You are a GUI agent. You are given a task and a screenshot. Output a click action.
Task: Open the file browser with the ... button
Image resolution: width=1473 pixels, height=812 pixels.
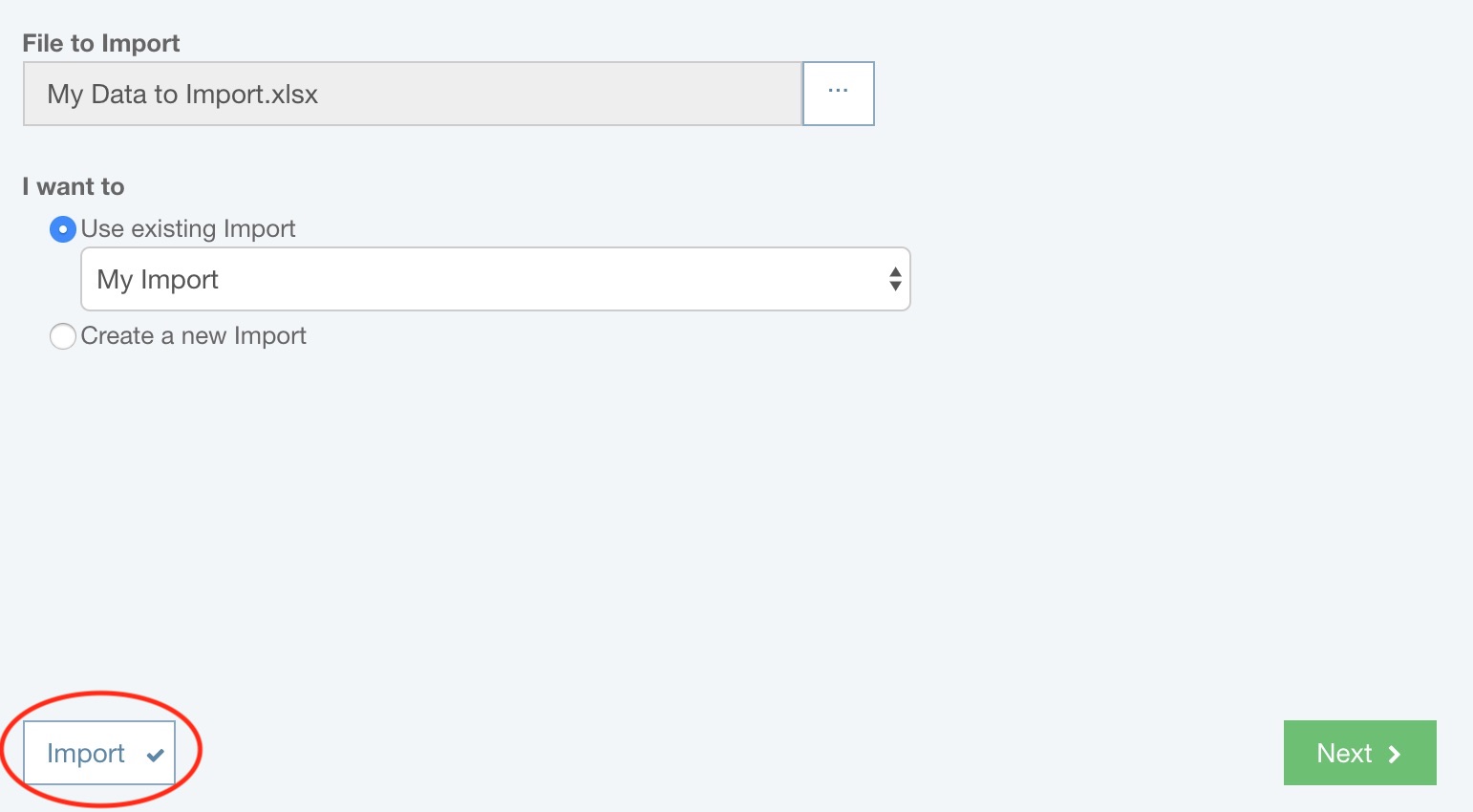point(838,93)
